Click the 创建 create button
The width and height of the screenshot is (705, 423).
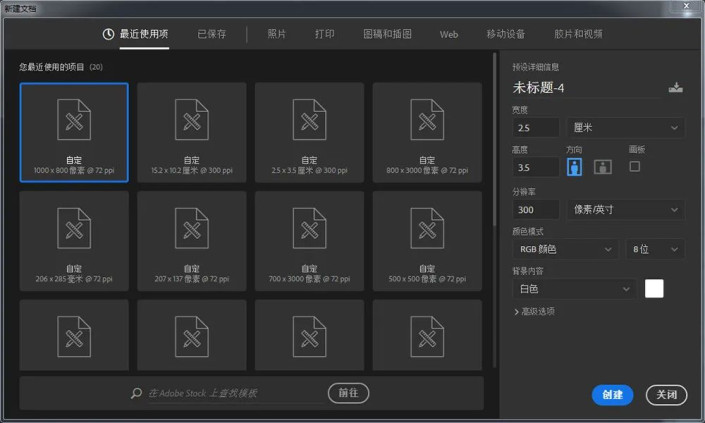(612, 395)
